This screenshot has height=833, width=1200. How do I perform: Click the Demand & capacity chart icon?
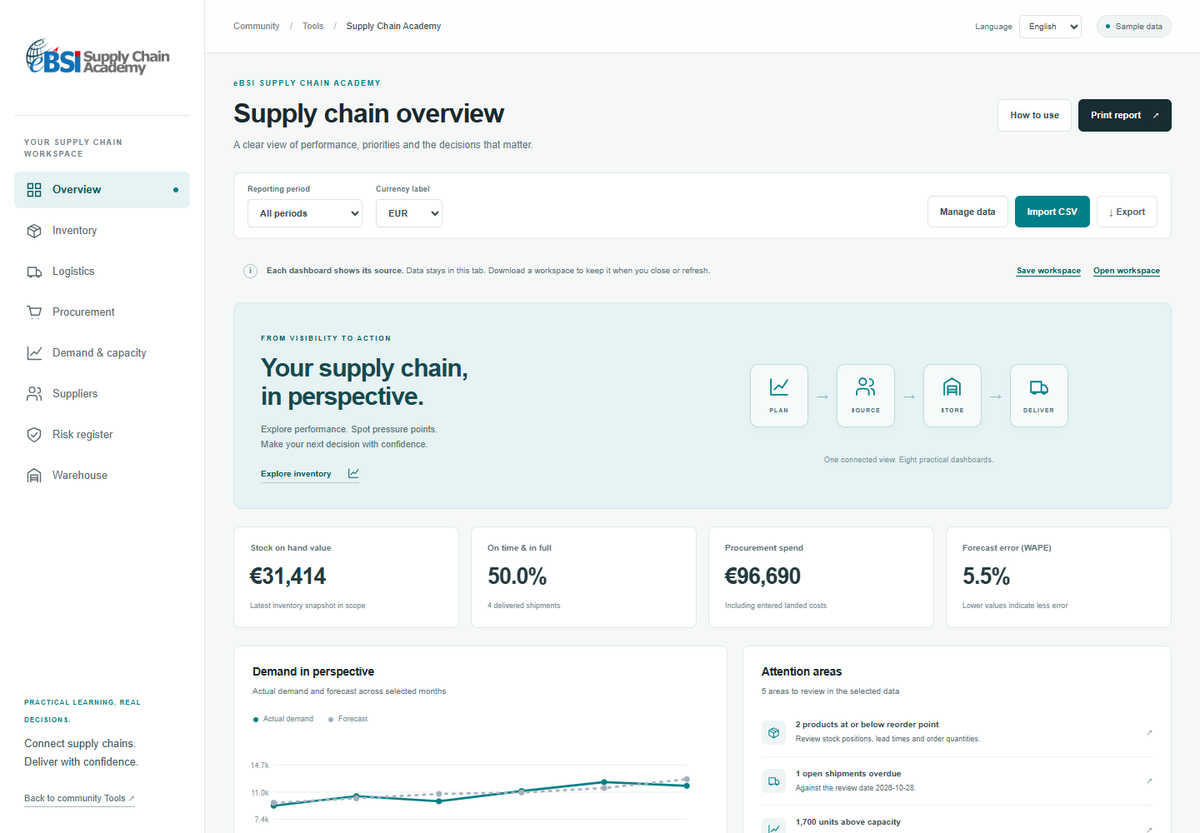pyautogui.click(x=34, y=353)
